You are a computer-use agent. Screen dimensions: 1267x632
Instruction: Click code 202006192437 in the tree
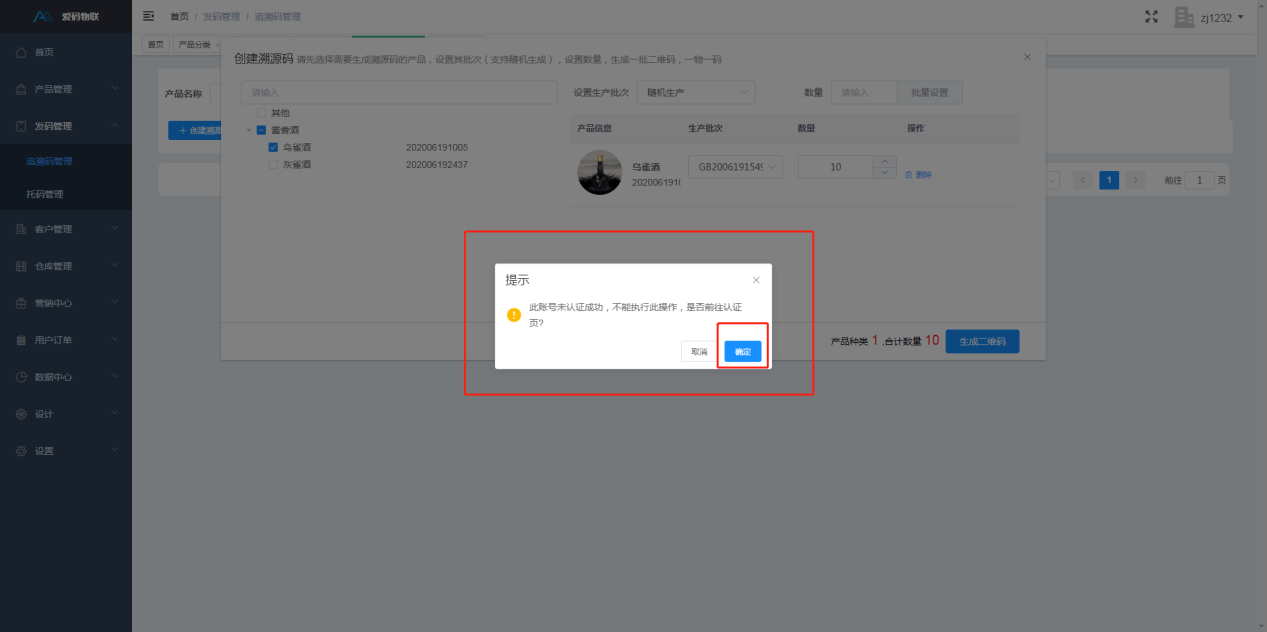[437, 164]
